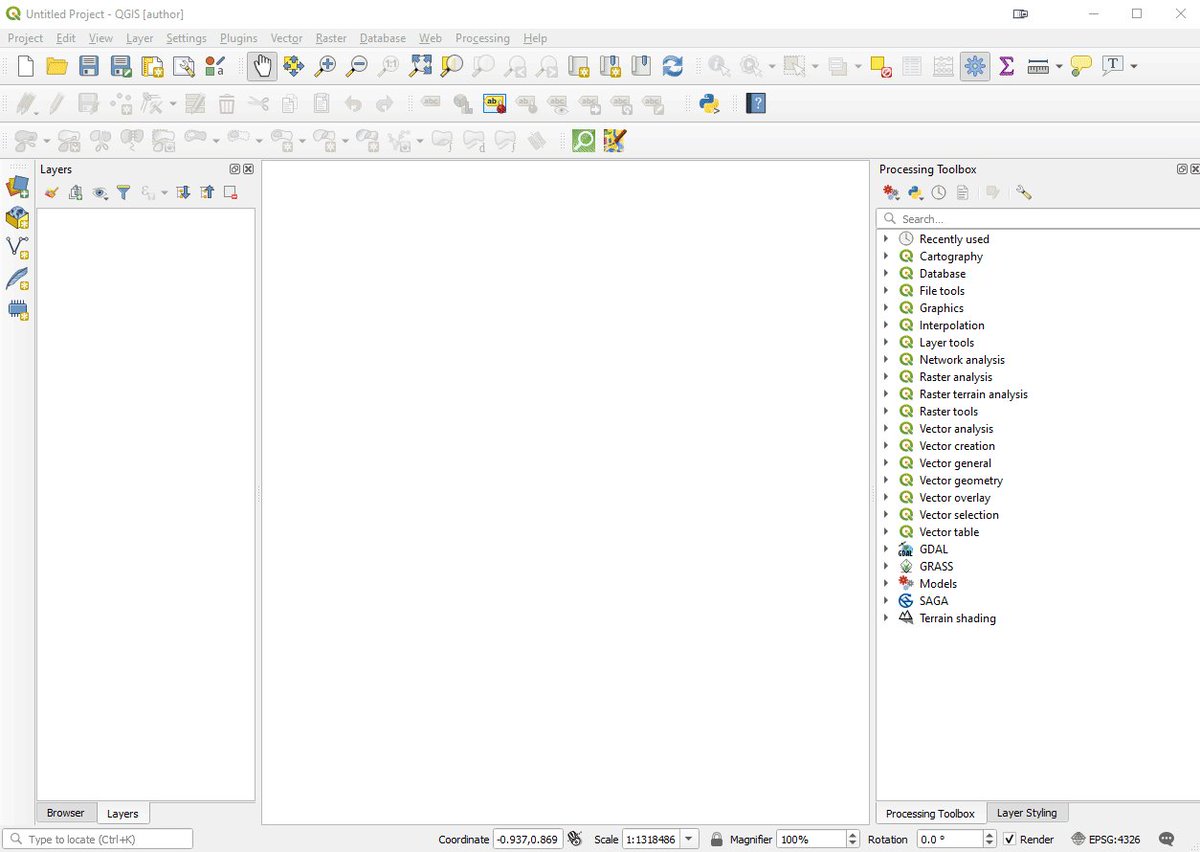Expand the Recently used group
This screenshot has width=1200, height=852.
point(886,239)
